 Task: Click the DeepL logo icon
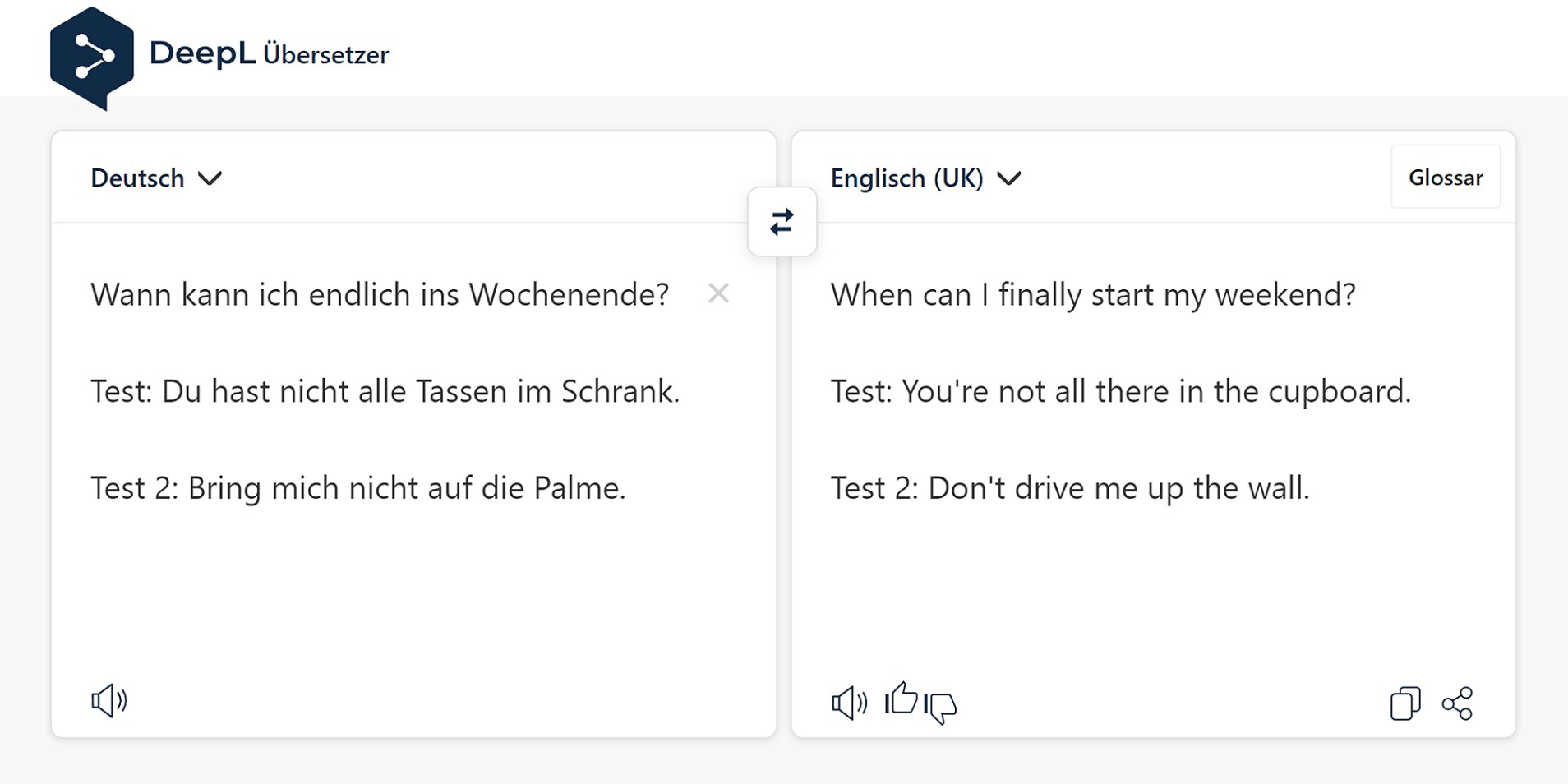pos(91,57)
